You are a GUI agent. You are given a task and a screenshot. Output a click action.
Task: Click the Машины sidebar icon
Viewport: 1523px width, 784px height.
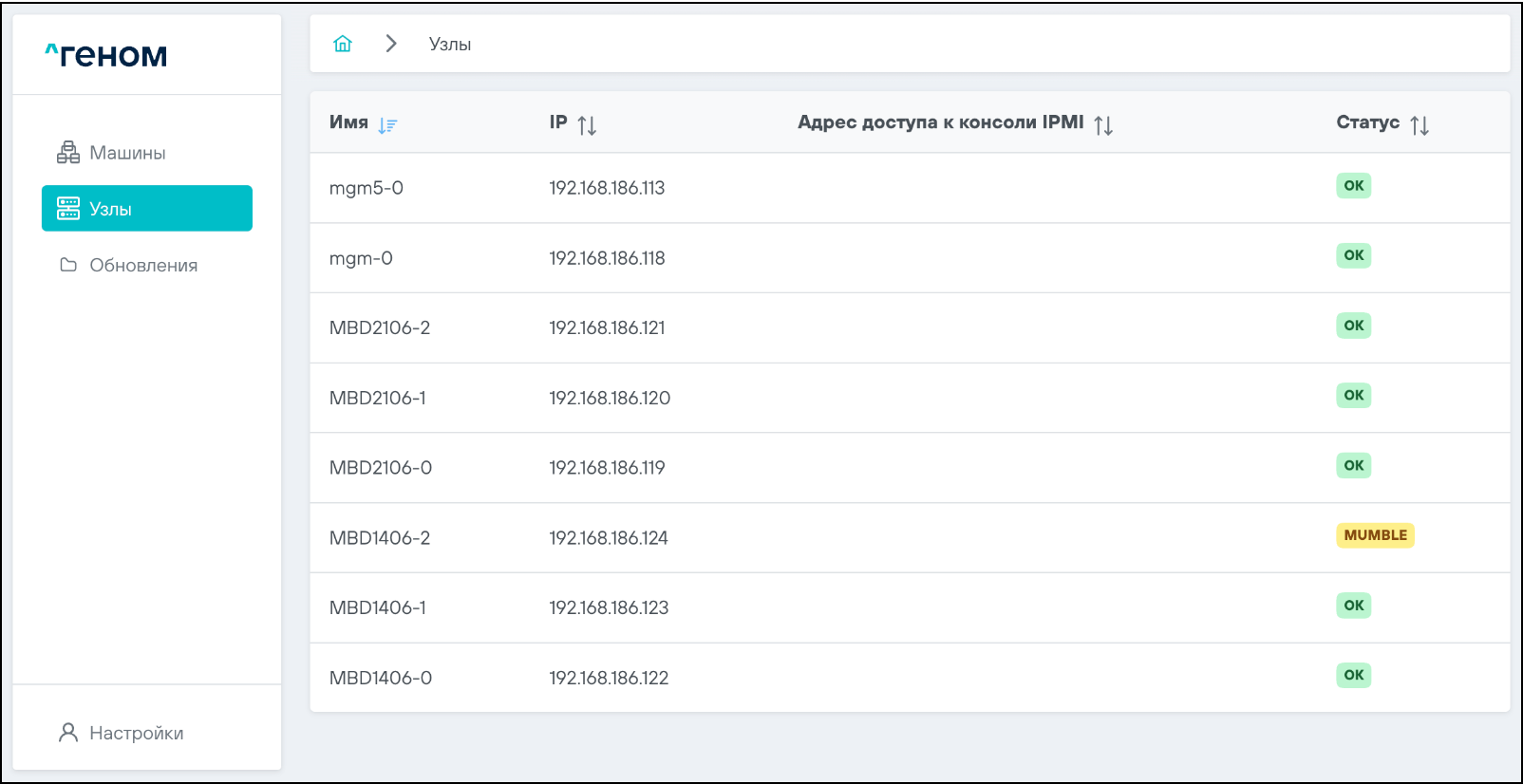(x=68, y=153)
